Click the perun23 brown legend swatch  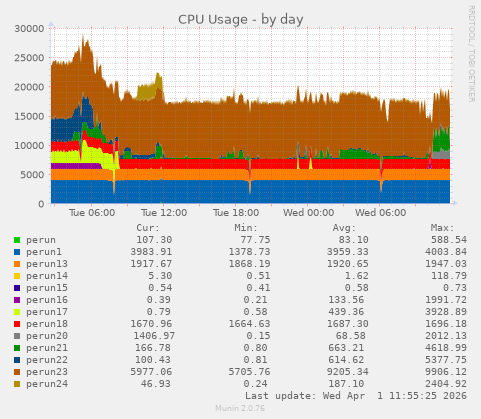pos(17,372)
